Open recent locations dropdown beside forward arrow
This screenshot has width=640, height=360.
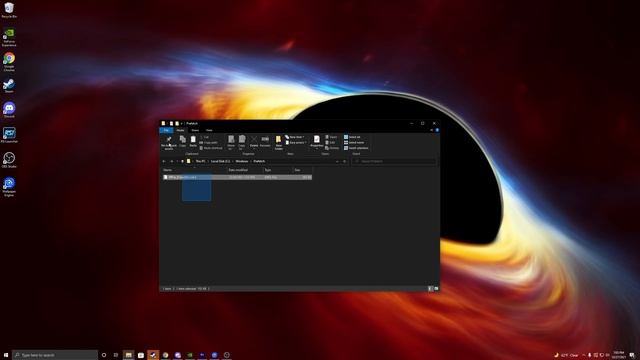177,161
